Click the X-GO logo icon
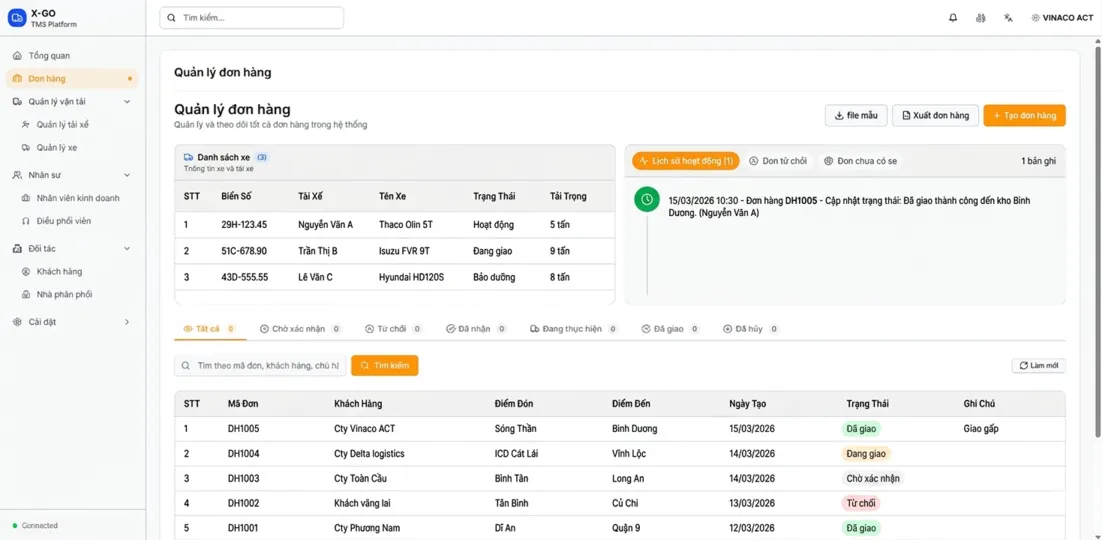The image size is (1102, 540). (x=16, y=18)
